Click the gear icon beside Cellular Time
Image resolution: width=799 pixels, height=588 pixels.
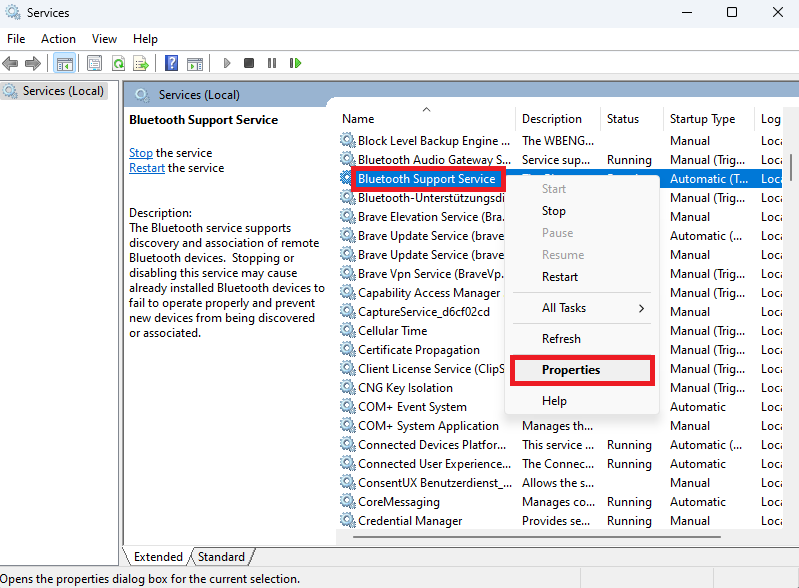(348, 330)
